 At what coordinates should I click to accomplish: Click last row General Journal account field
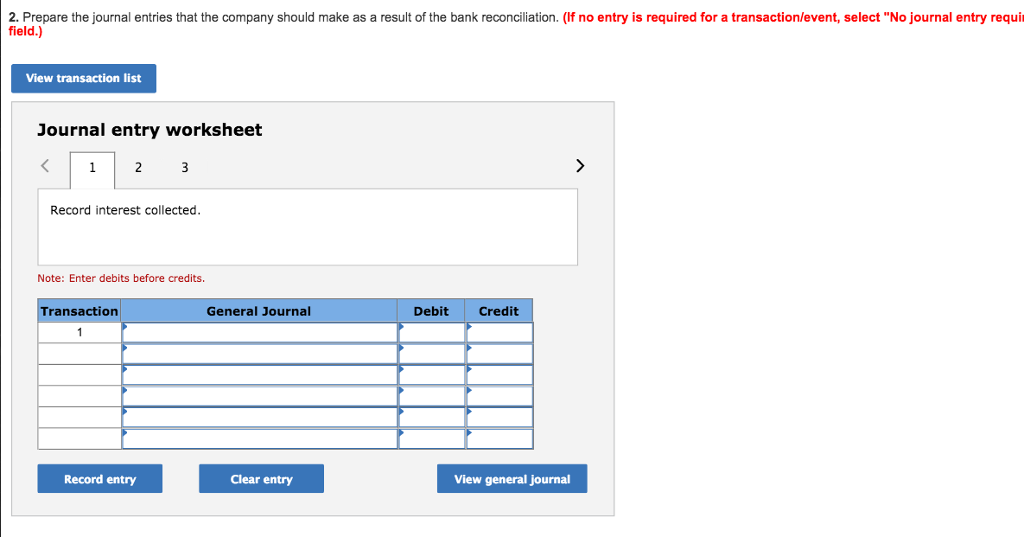(260, 438)
